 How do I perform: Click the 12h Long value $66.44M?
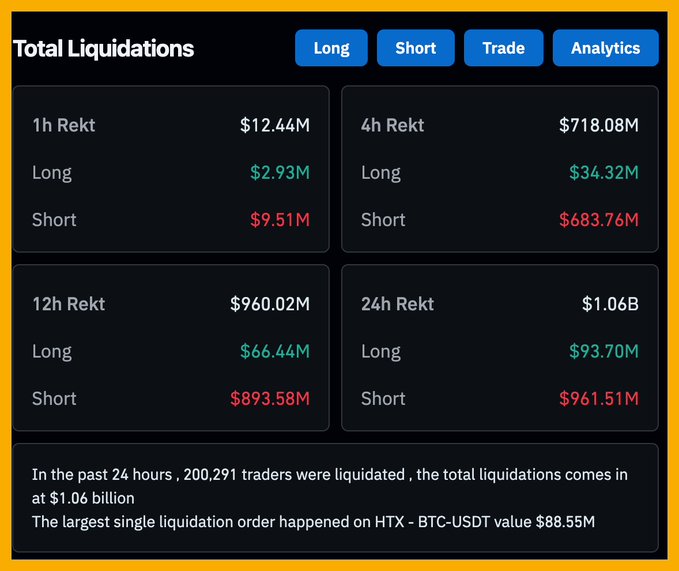click(x=274, y=351)
